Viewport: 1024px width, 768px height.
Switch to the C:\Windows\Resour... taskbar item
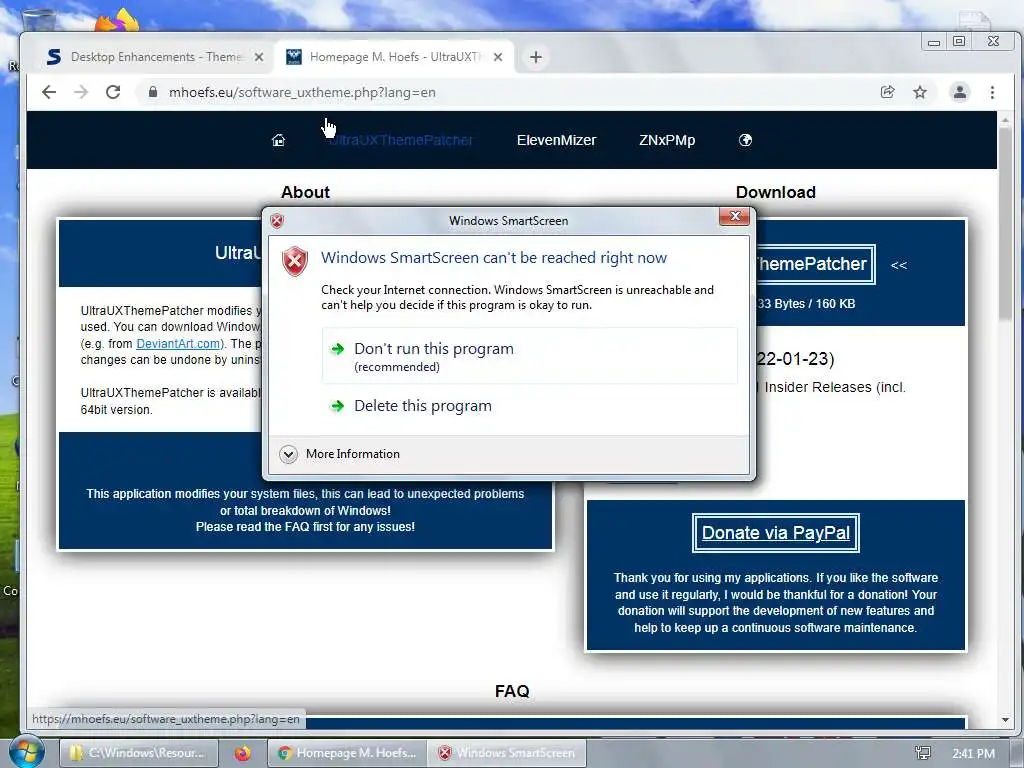coord(138,753)
